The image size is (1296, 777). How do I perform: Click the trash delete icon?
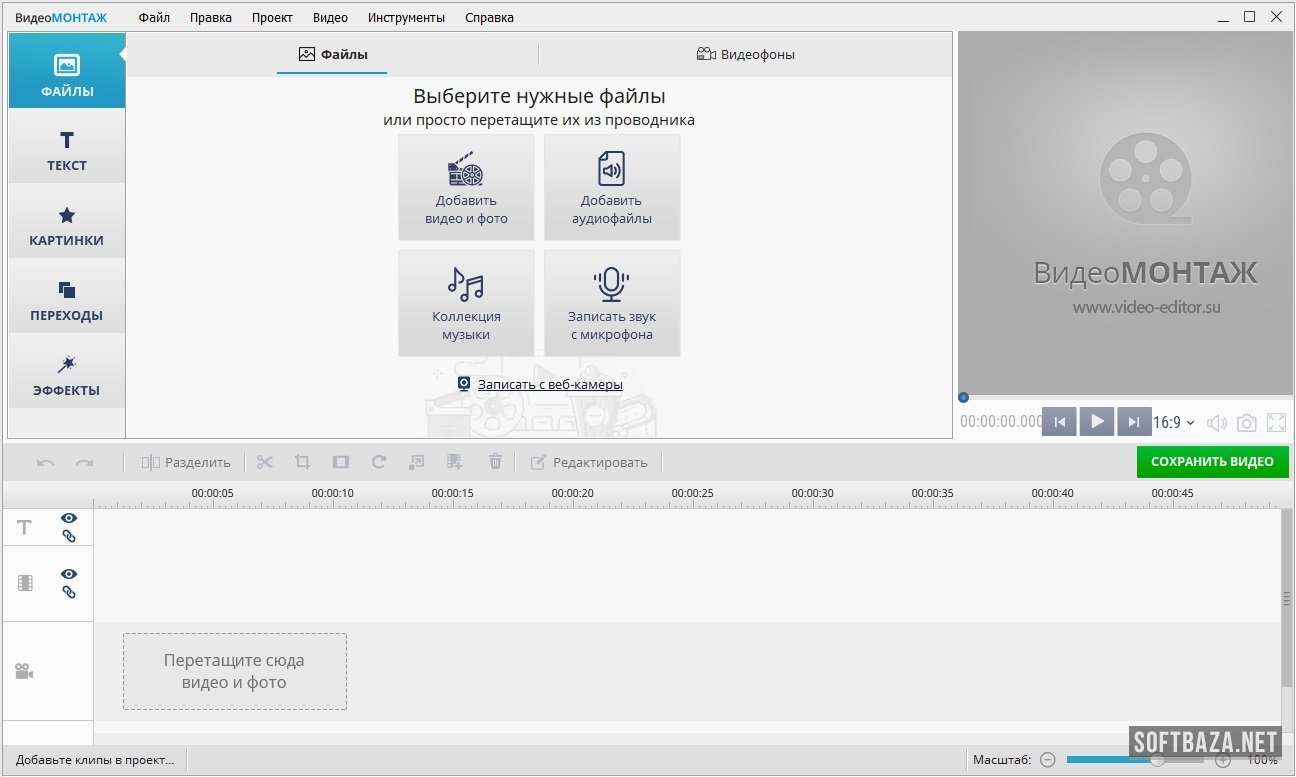pos(495,462)
